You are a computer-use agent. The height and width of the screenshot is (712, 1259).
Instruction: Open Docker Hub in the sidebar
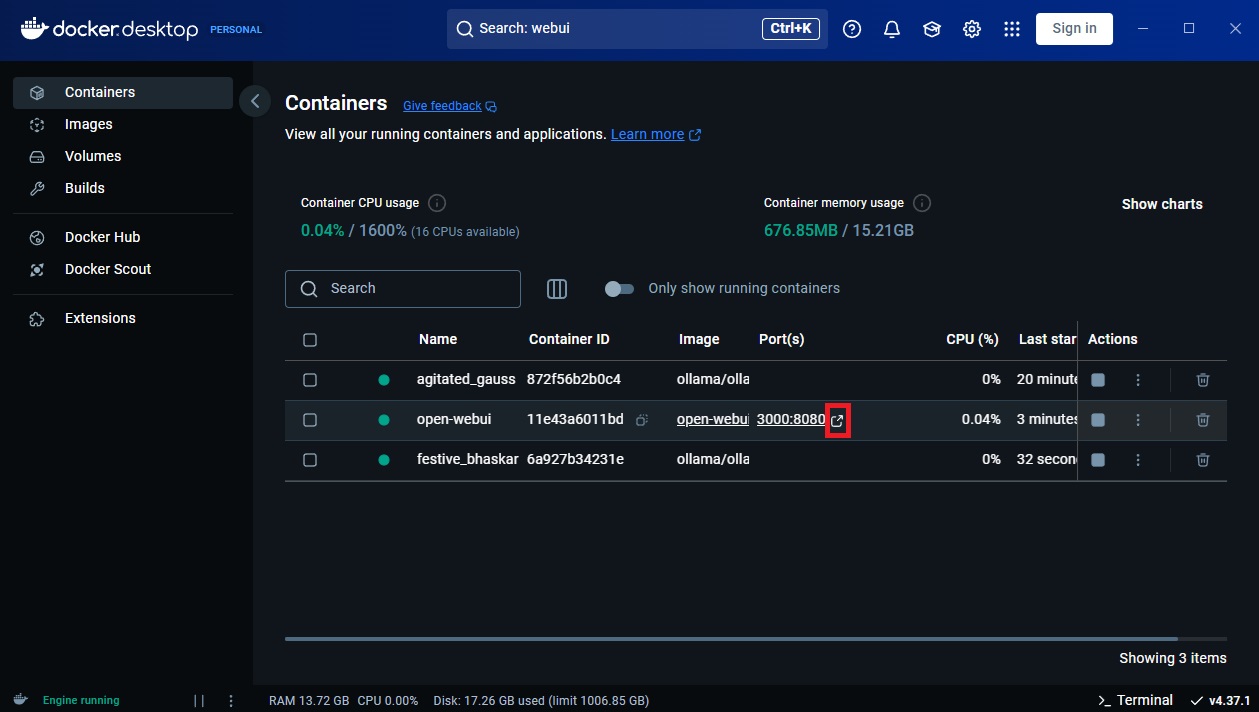[123, 237]
